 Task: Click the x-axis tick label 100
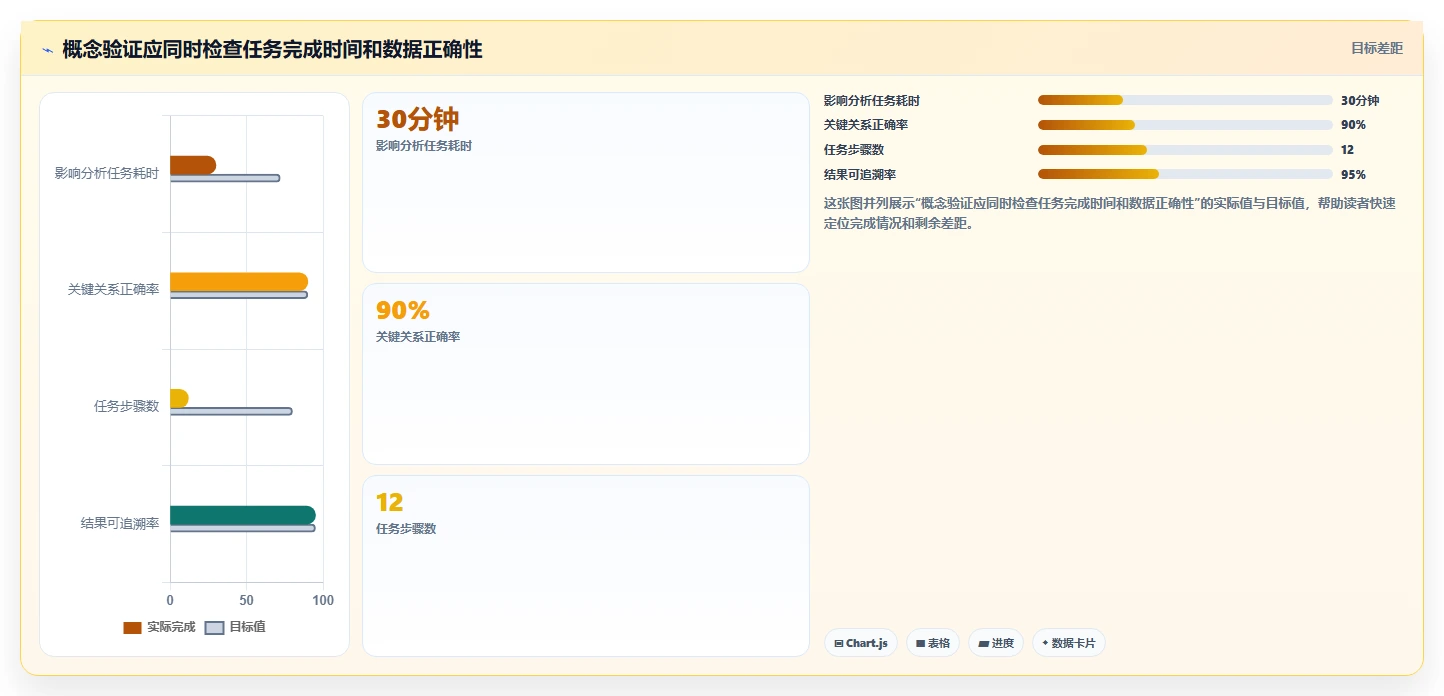(x=322, y=600)
